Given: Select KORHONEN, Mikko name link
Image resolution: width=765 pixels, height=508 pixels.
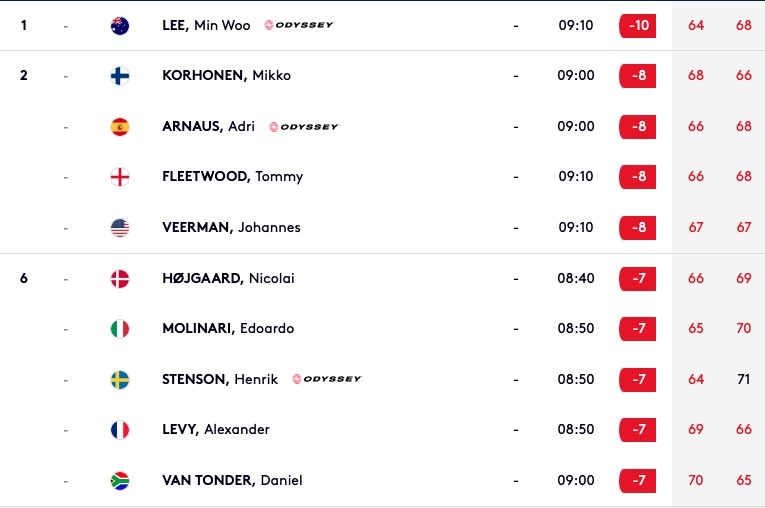Looking at the screenshot, I should 226,76.
